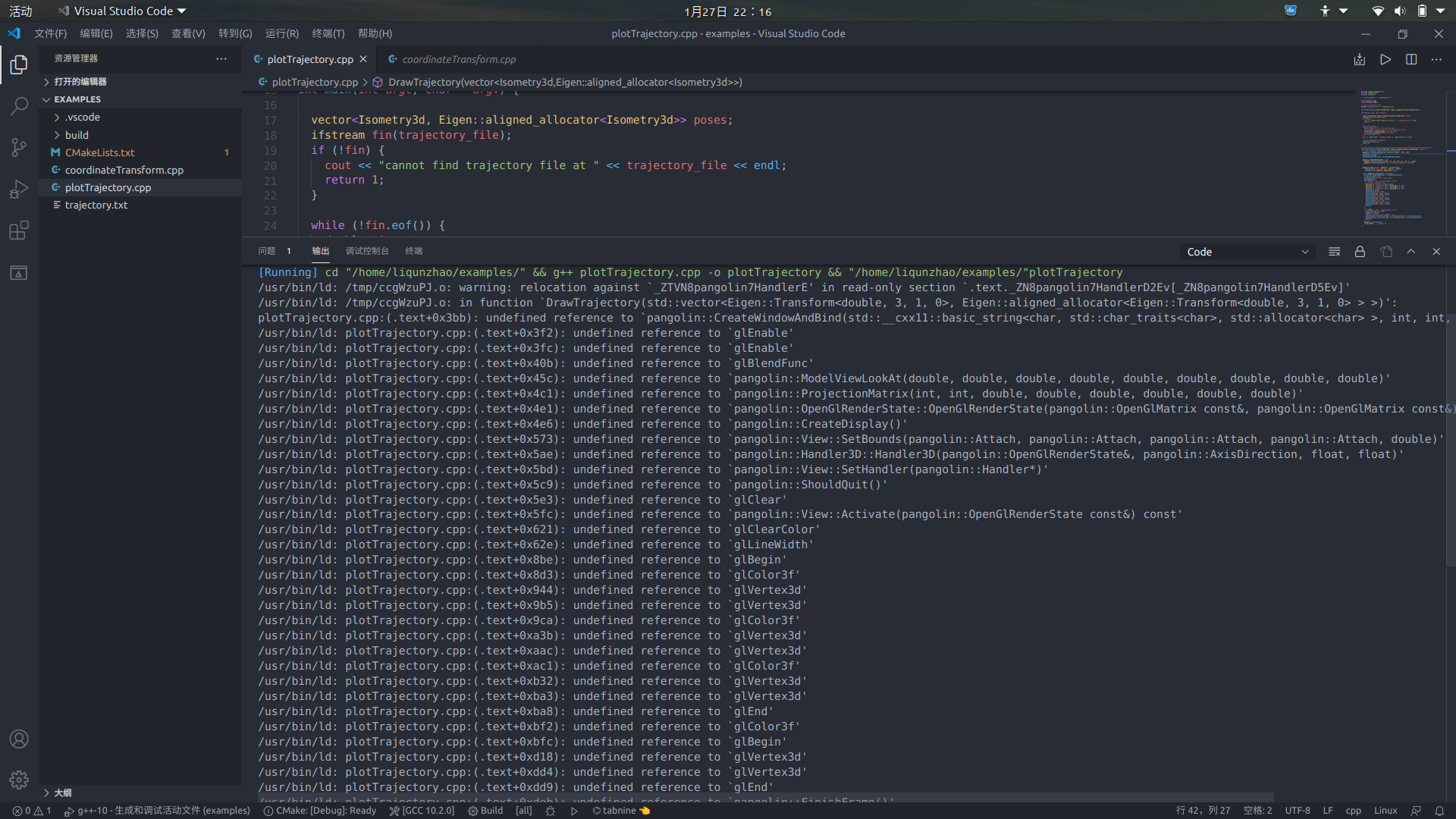Click the [all] build target selector
This screenshot has height=819, width=1456.
point(524,811)
